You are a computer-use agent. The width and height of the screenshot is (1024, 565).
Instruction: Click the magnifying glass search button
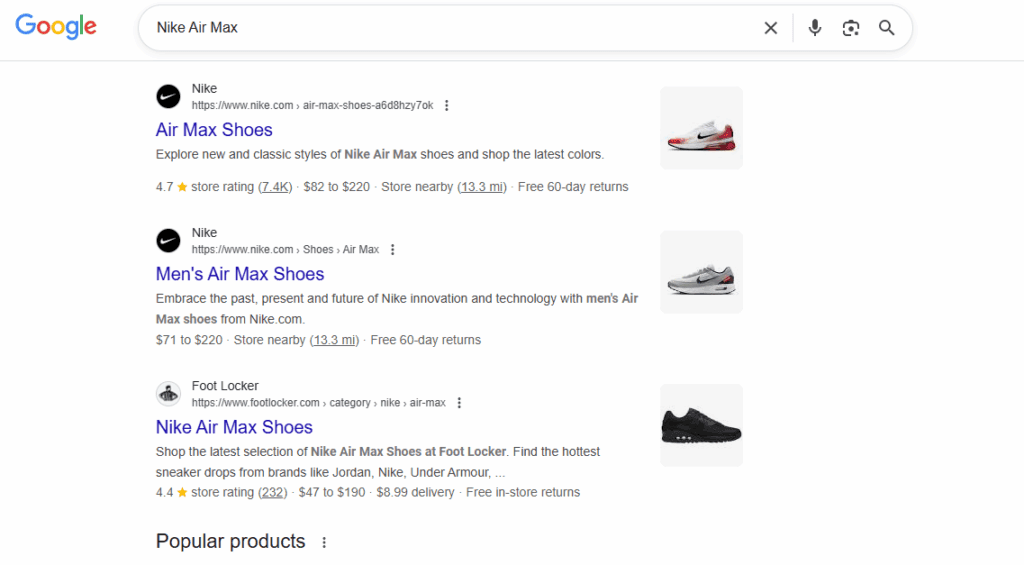pyautogui.click(x=886, y=27)
